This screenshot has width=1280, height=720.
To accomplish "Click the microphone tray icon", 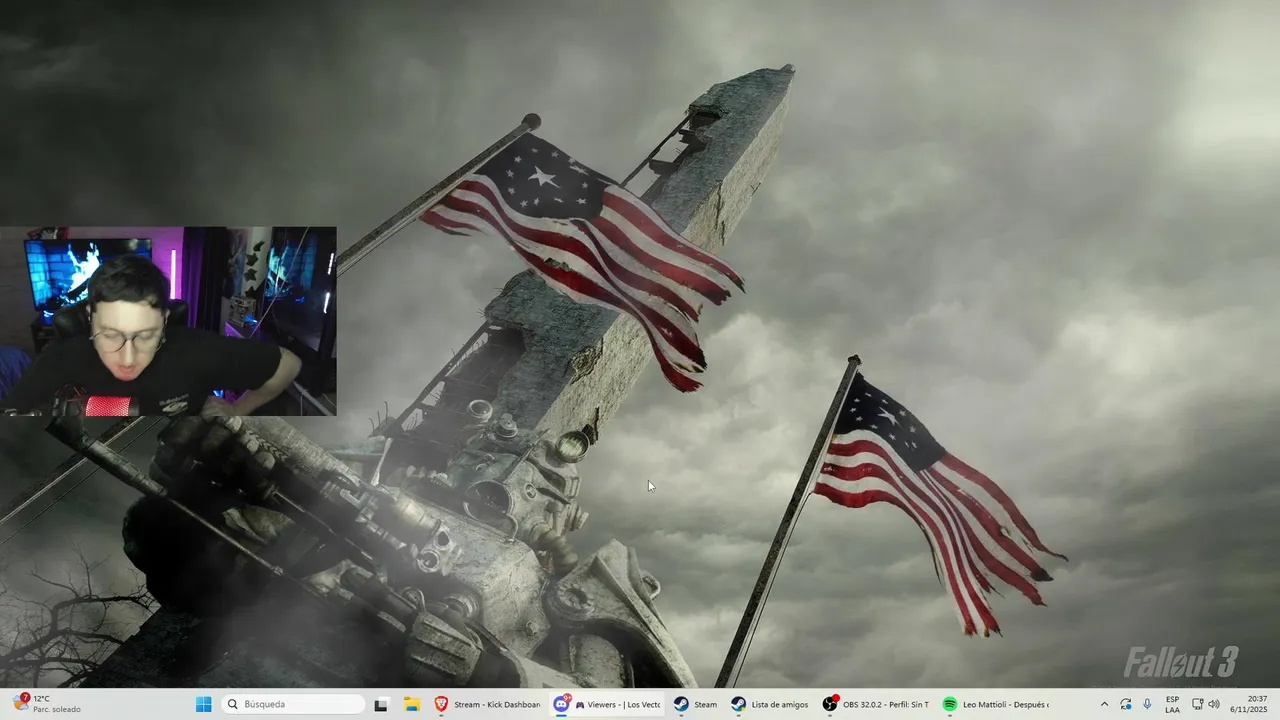I will [x=1147, y=704].
